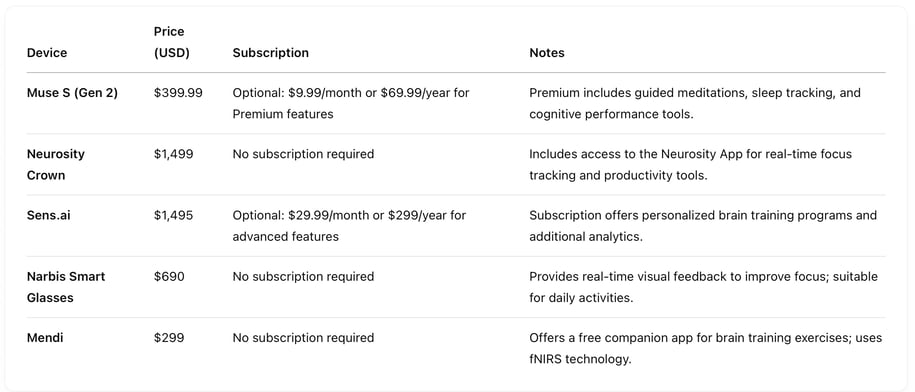
Task: Select the Mendi device name
Action: pos(43,338)
